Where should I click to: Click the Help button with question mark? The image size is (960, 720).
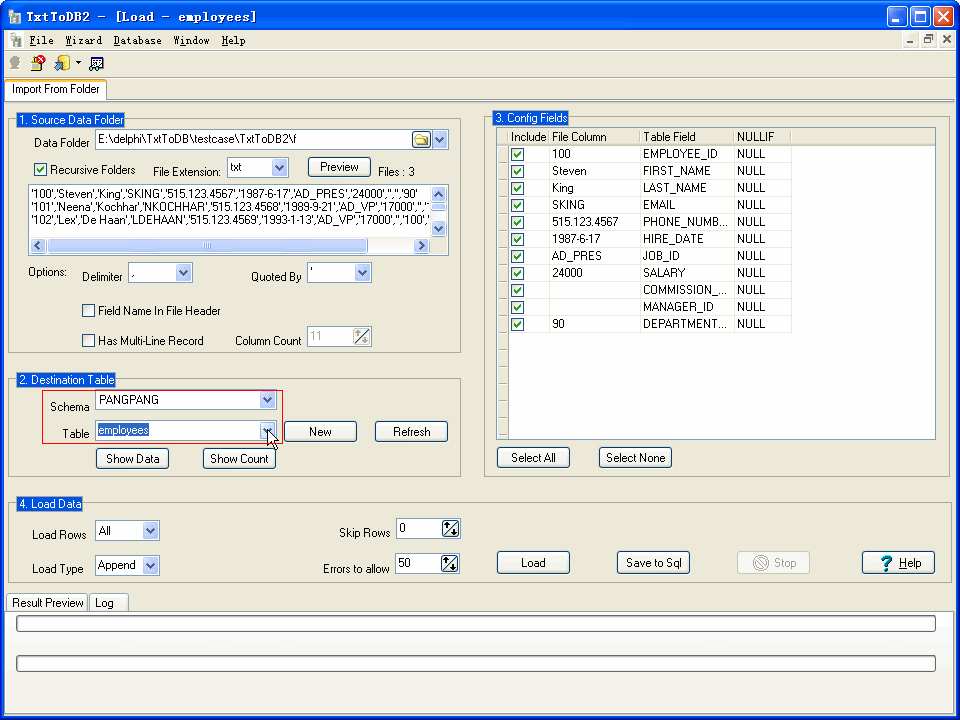click(x=898, y=563)
